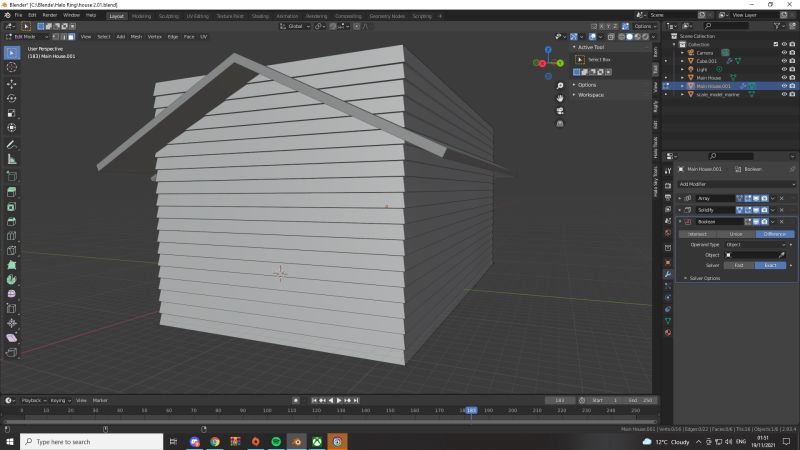Choose the Fast solver
800x450 pixels.
(x=739, y=265)
